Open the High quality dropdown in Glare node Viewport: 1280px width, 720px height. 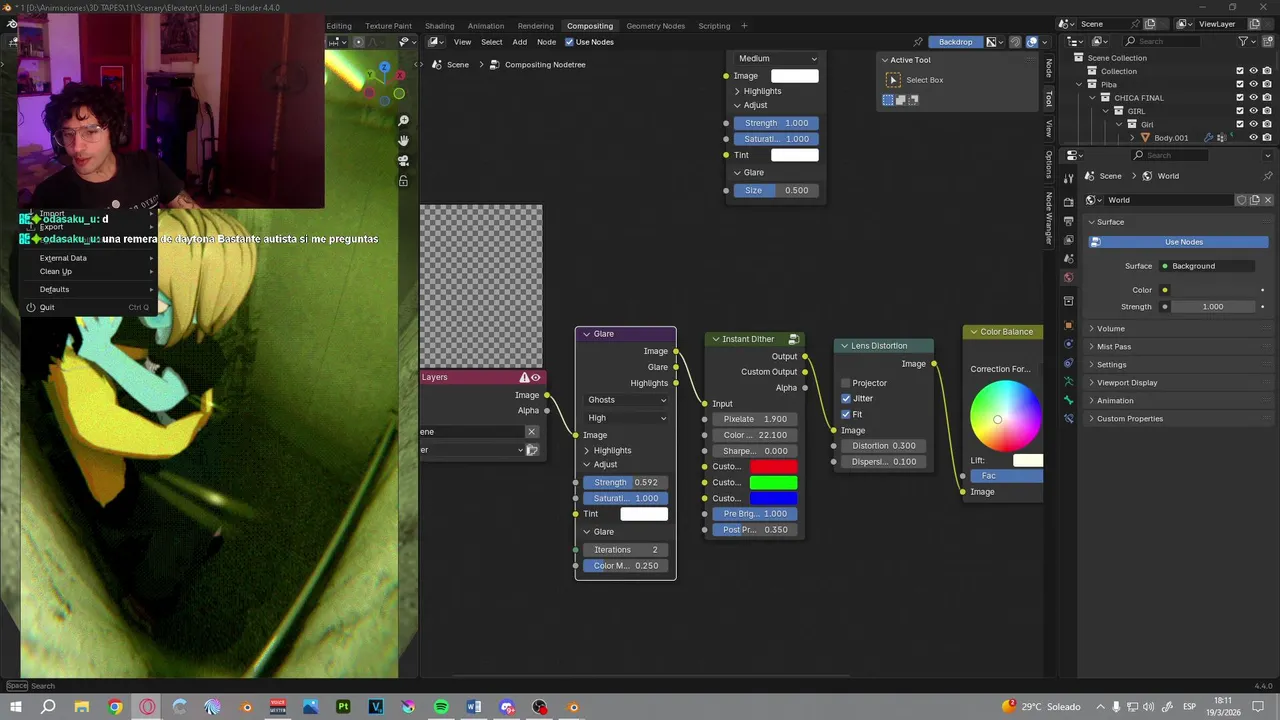627,418
